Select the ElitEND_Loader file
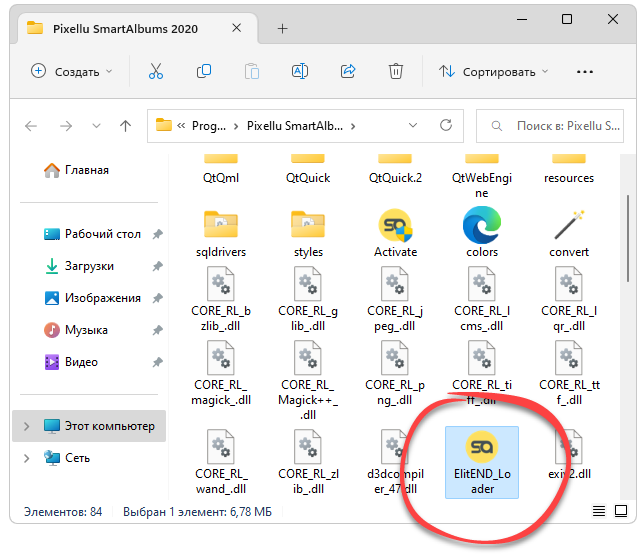Screen dimensions: 641x560 [x=482, y=463]
